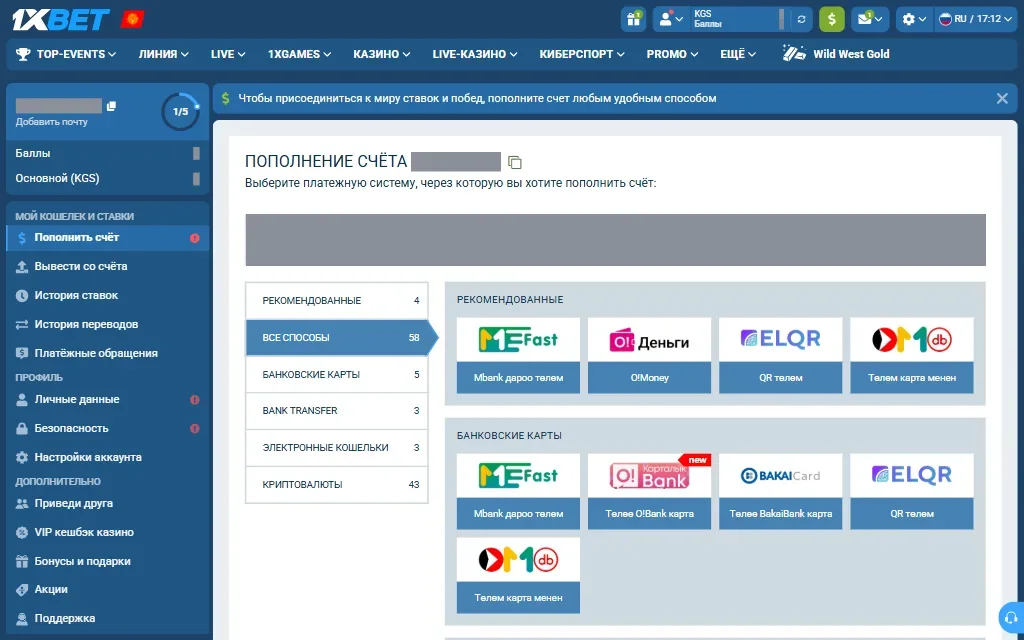Open the settings gear menu
Viewport: 1024px width, 640px height.
point(914,19)
